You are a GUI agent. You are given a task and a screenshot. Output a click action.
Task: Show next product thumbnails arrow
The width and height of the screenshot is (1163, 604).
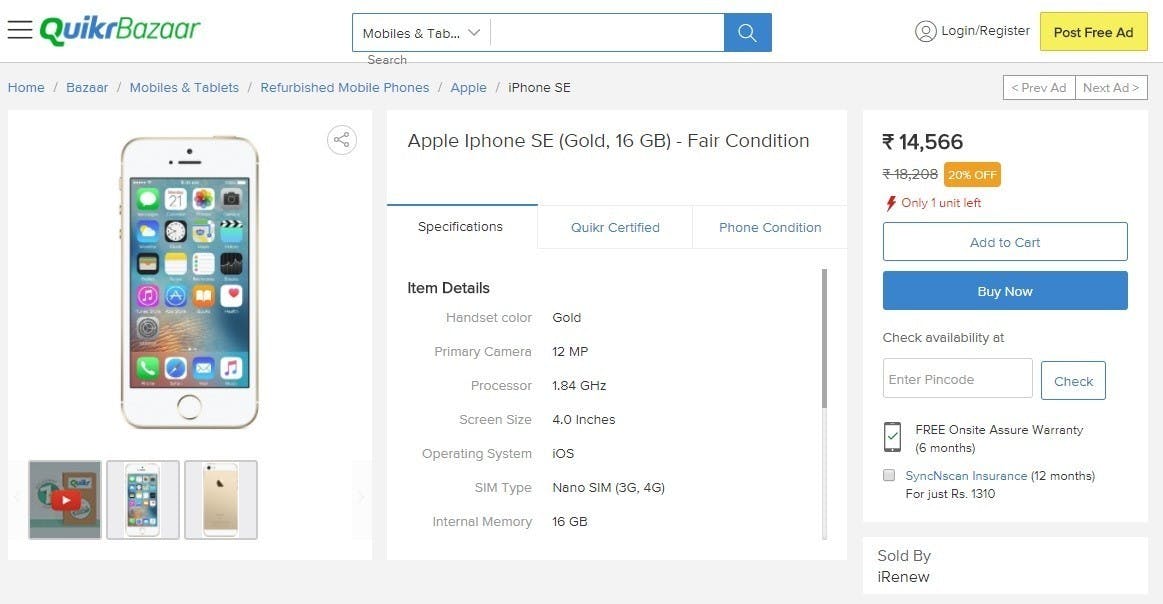click(361, 497)
